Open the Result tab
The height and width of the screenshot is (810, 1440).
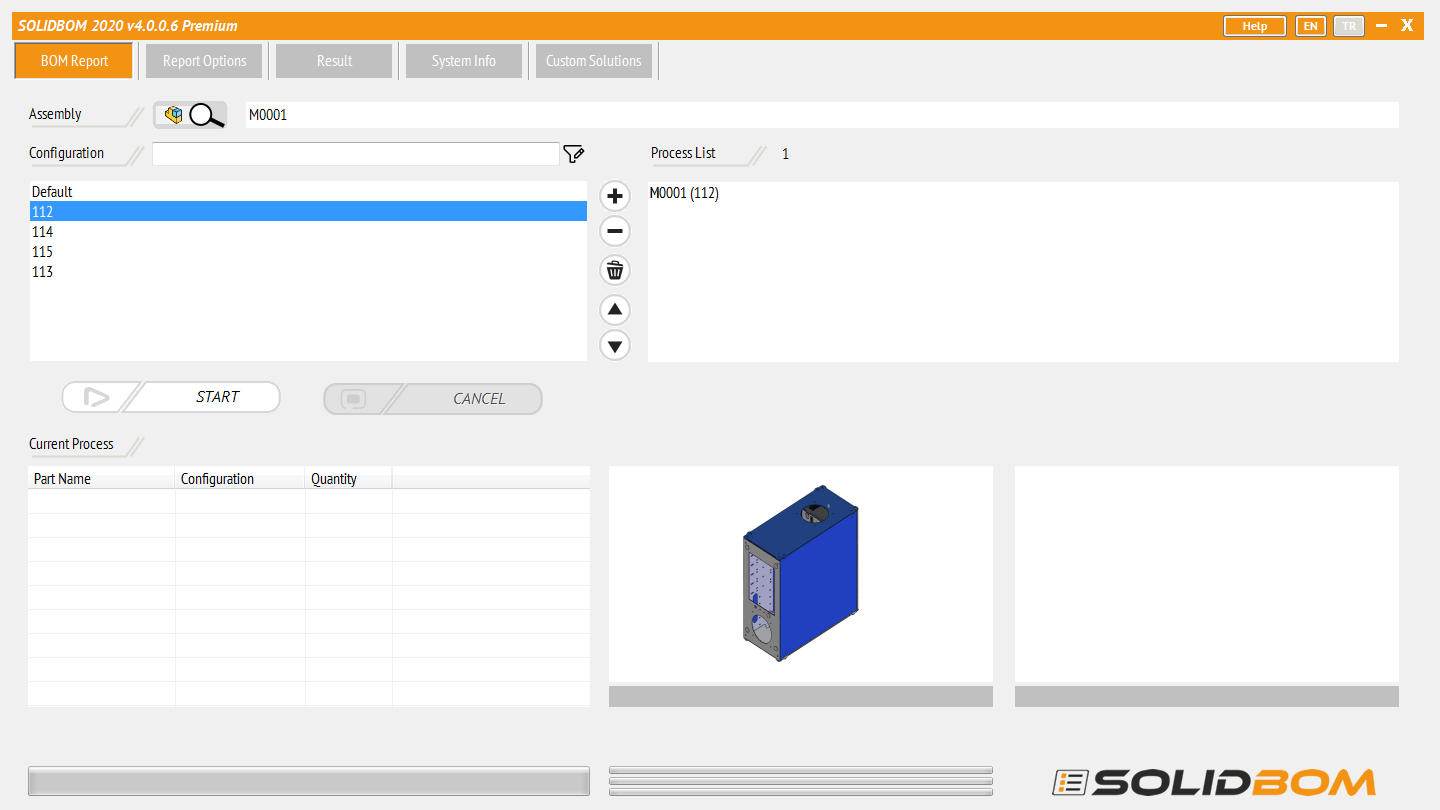pos(334,61)
